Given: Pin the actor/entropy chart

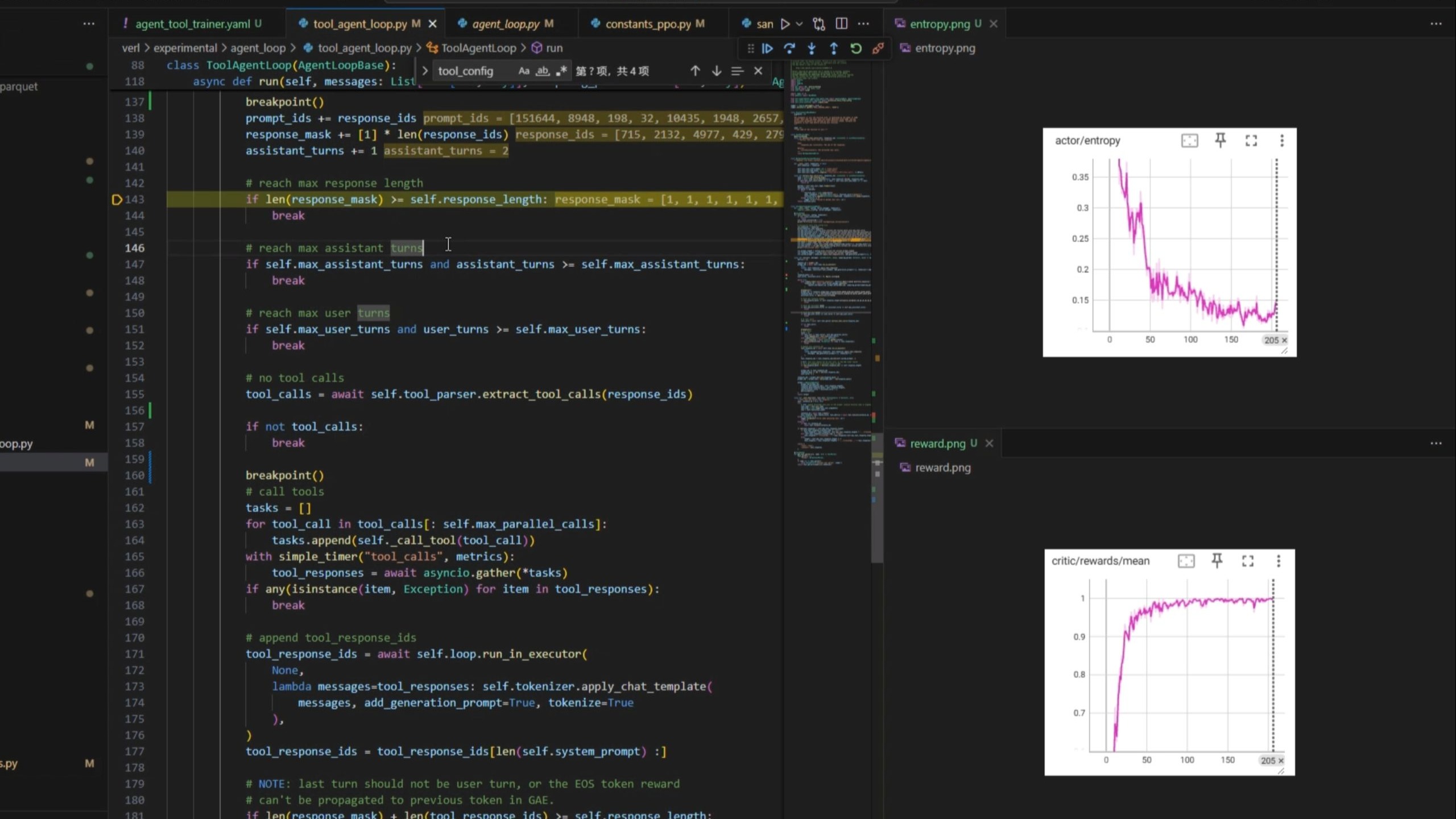Looking at the screenshot, I should coord(1221,140).
